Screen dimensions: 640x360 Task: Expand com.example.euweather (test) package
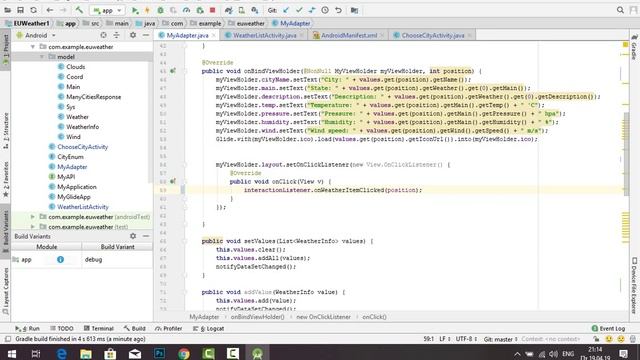click(33, 227)
